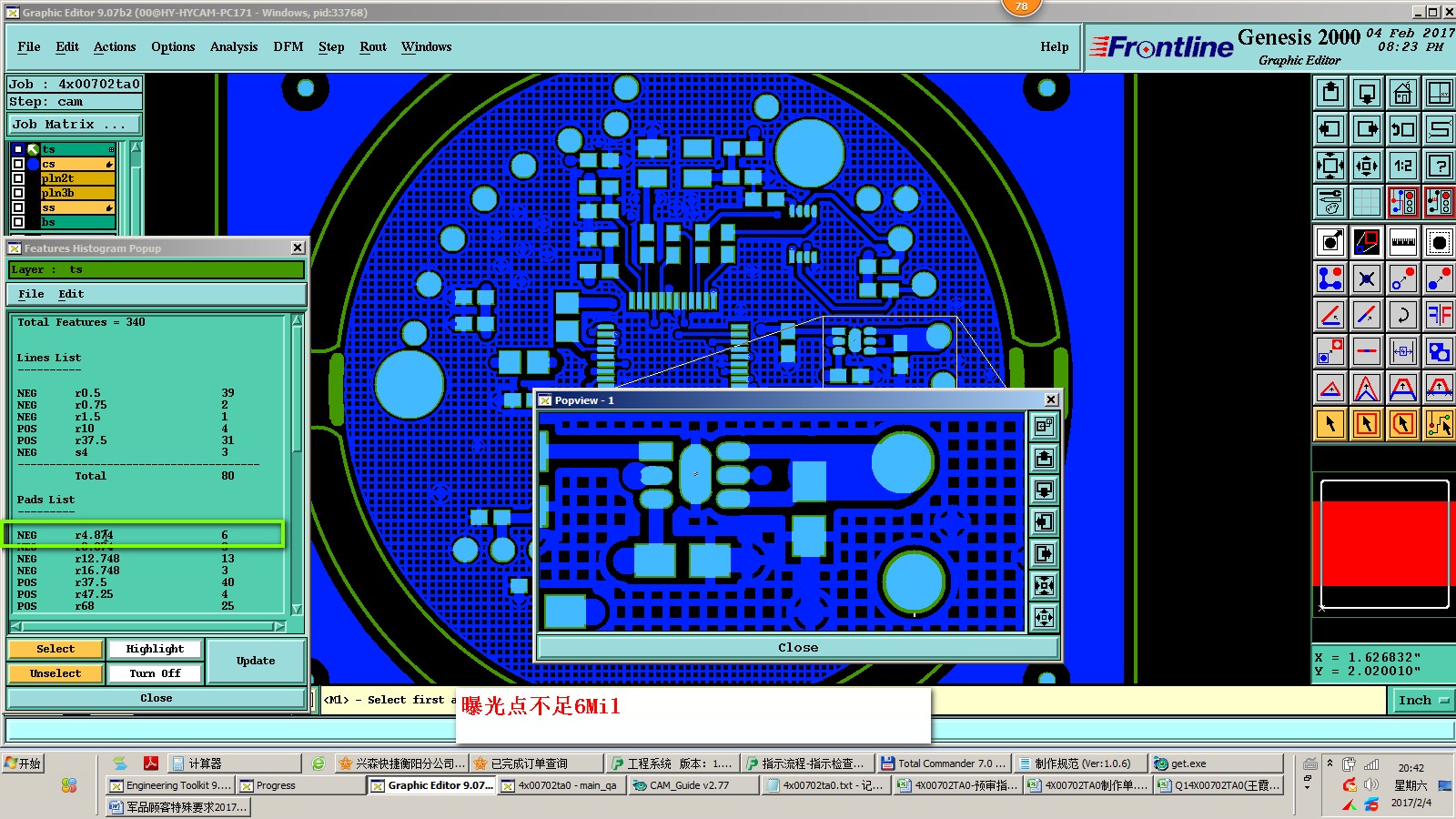1456x819 pixels.
Task: Click the Highlight button
Action: click(155, 649)
